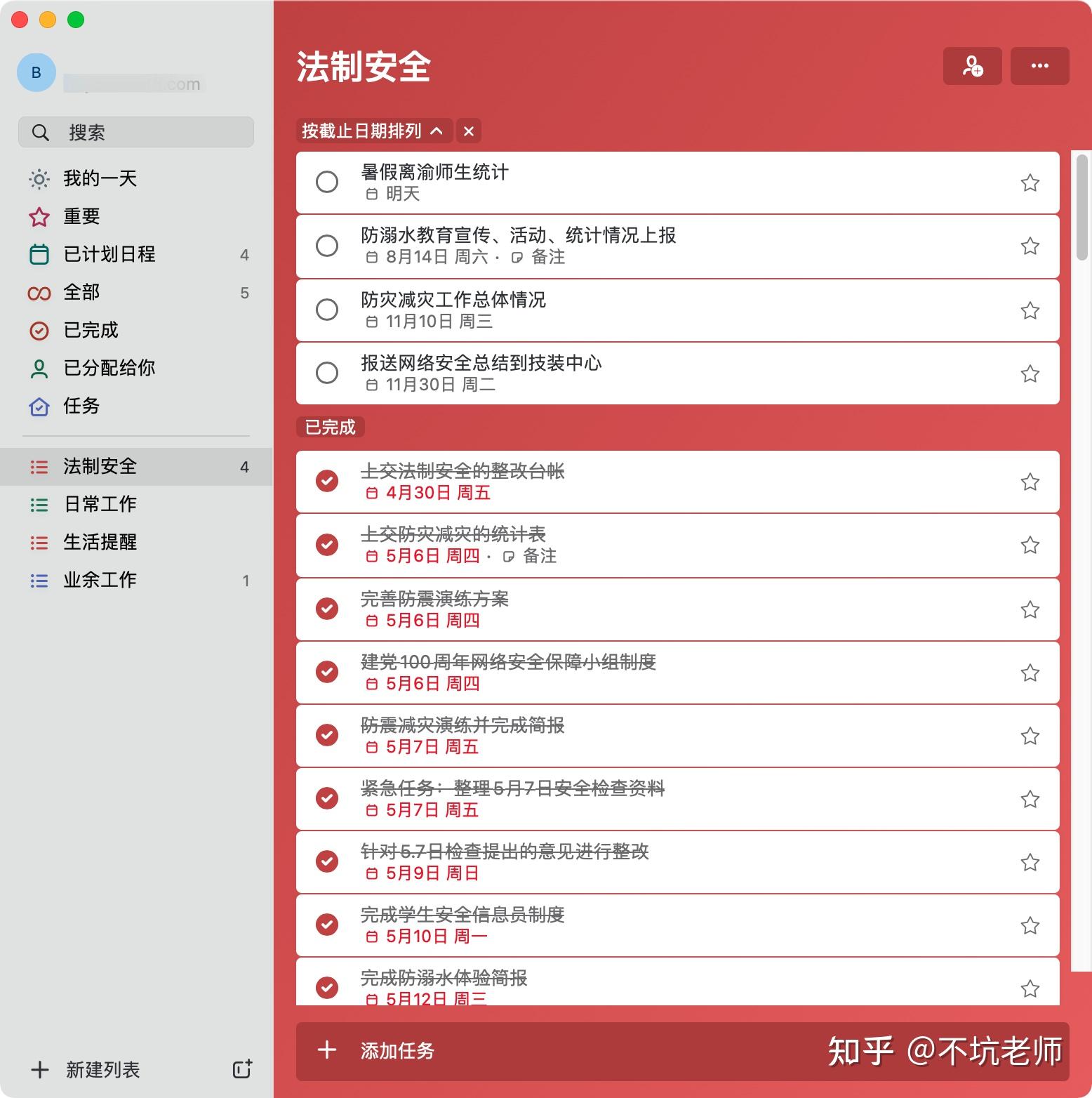Star the 防溺水教育宣传 task
1092x1098 pixels.
click(x=1030, y=246)
